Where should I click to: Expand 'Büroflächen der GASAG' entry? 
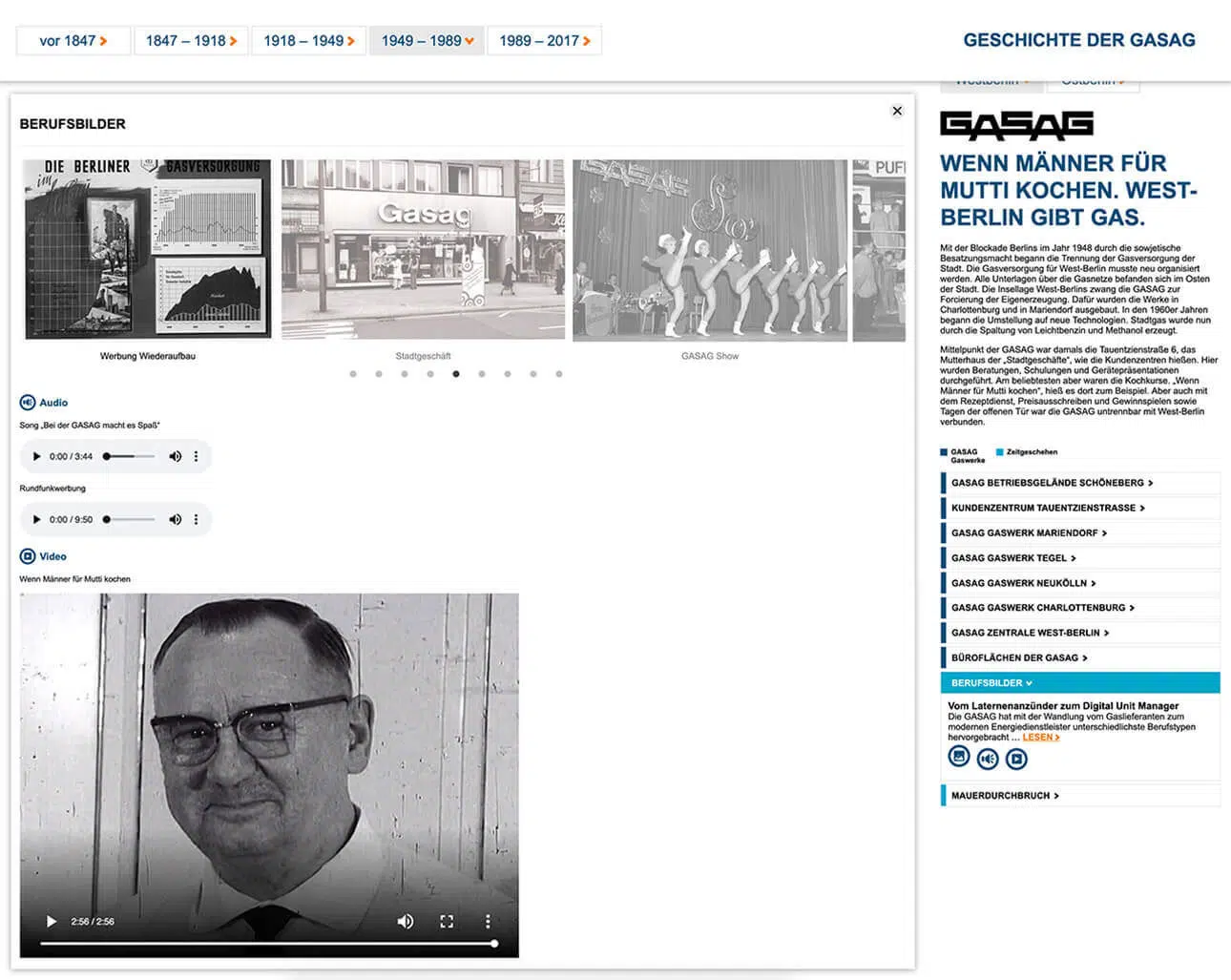click(1080, 657)
